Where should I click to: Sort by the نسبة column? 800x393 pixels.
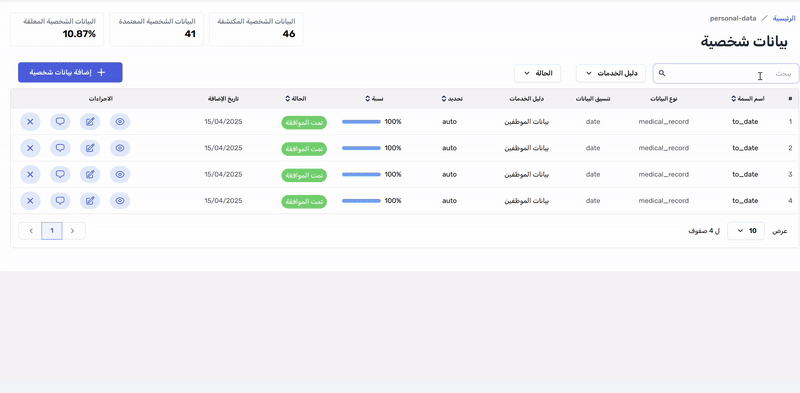coord(374,99)
